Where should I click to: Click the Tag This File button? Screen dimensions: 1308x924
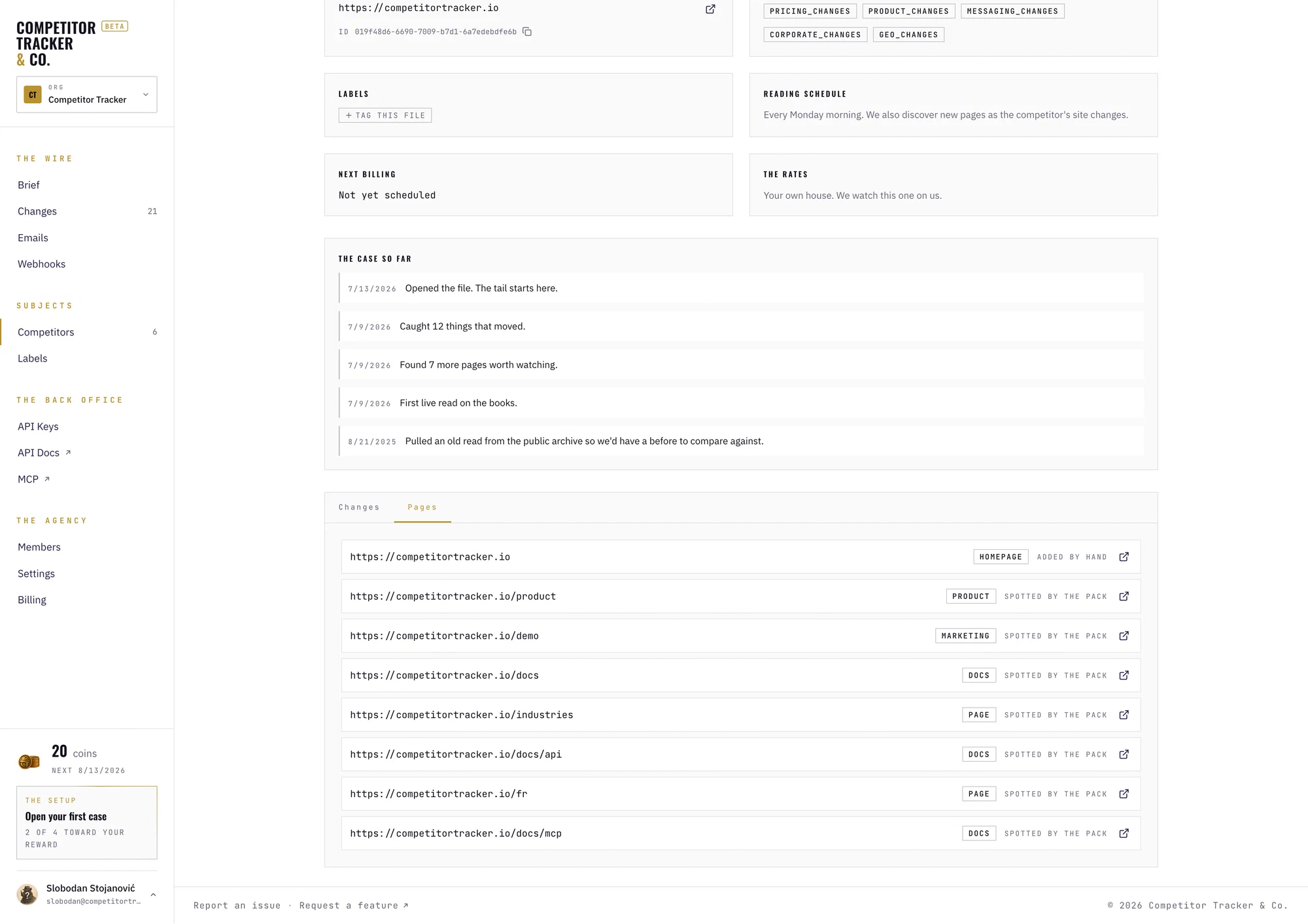click(x=385, y=115)
